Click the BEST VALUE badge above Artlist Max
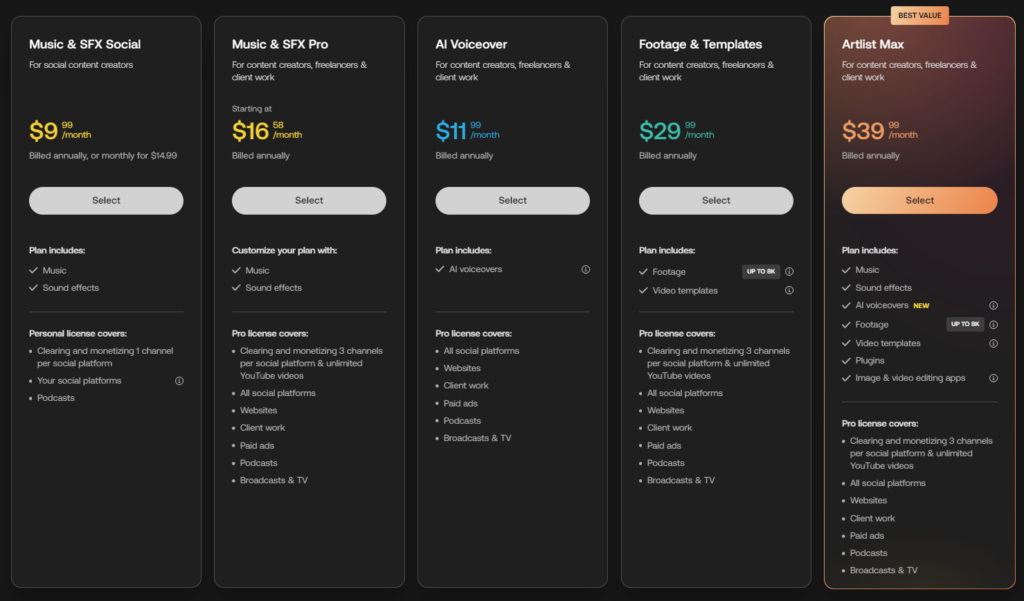This screenshot has height=601, width=1024. coord(920,15)
